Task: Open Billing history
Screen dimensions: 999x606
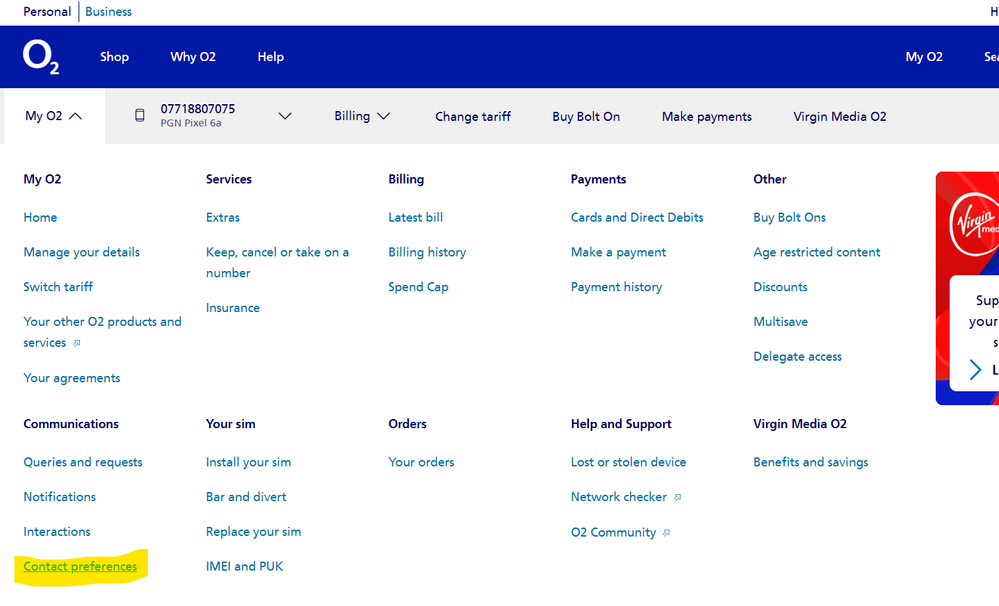Action: 427,252
